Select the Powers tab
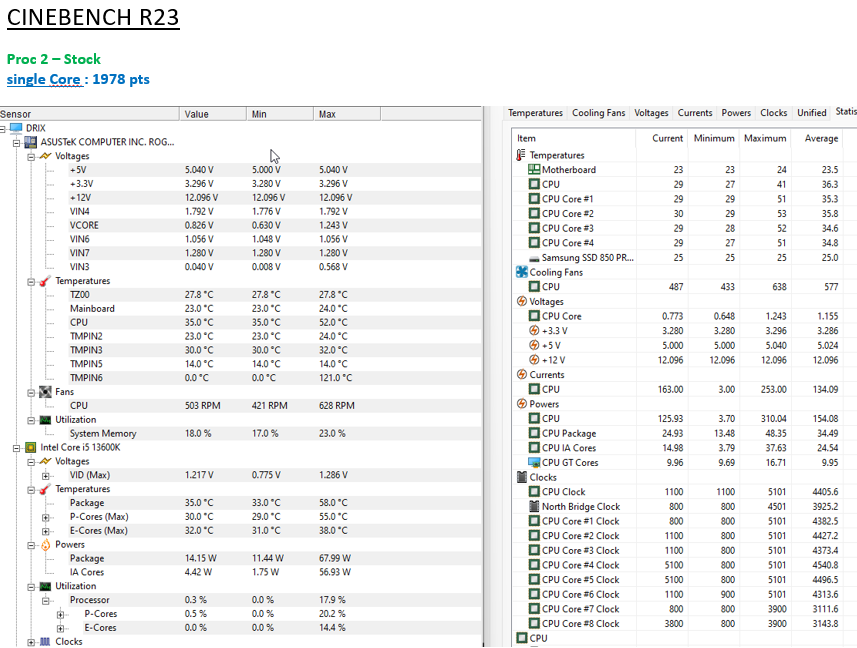The height and width of the screenshot is (648, 857). (x=736, y=113)
